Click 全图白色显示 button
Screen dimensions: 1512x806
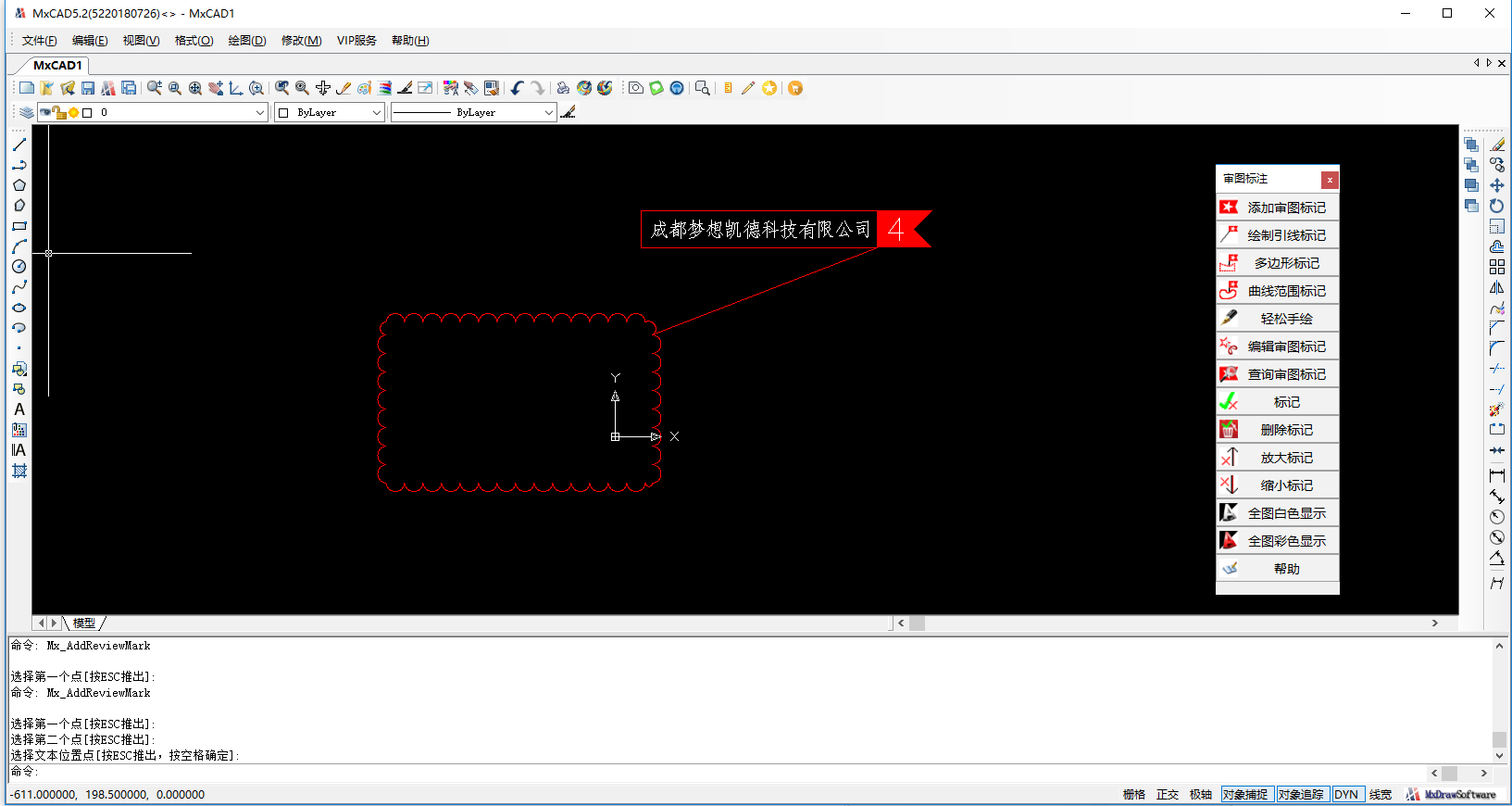pos(1278,513)
